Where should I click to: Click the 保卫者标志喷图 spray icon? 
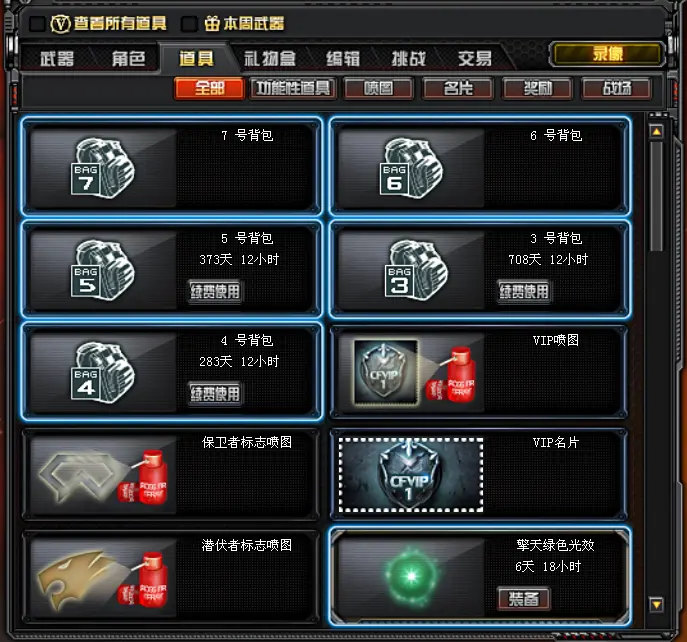(103, 476)
